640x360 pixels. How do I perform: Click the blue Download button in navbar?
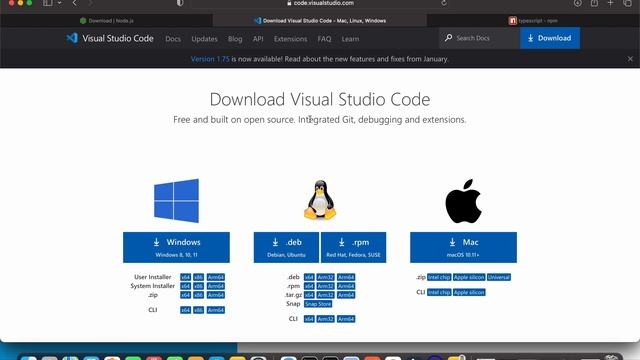pos(550,38)
